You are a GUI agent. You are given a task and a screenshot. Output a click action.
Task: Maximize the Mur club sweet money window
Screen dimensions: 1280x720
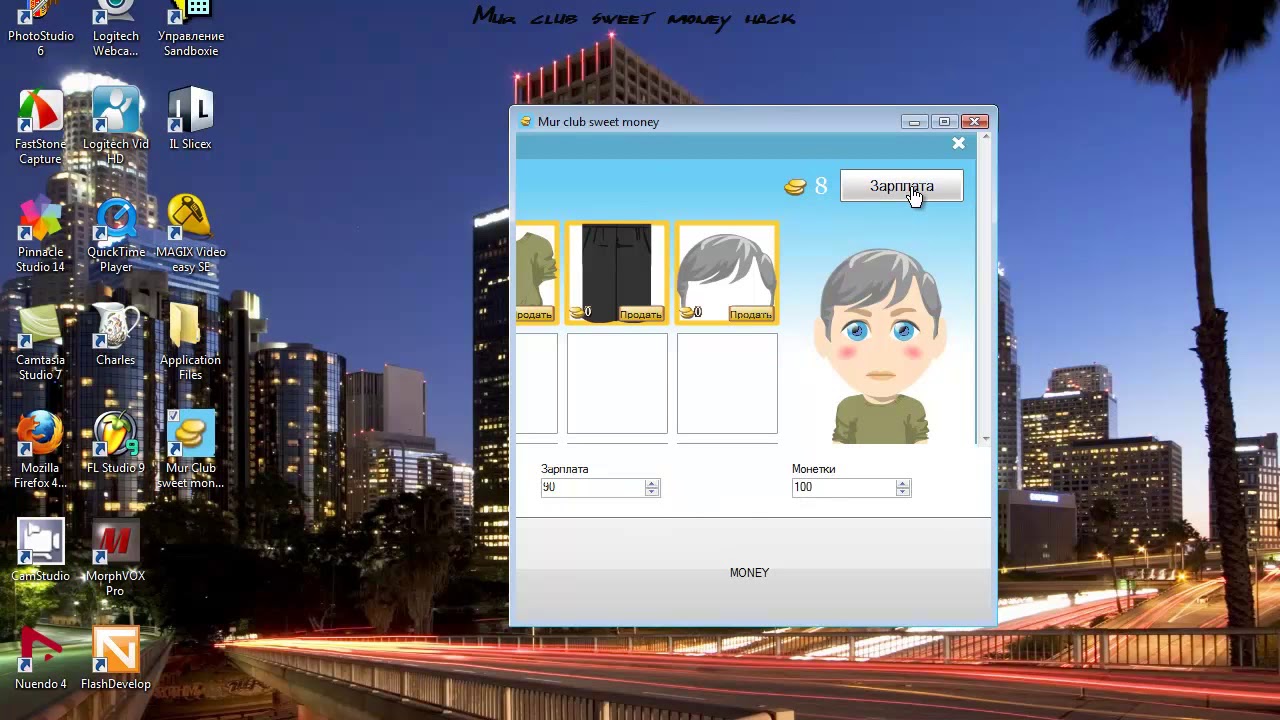pyautogui.click(x=944, y=122)
